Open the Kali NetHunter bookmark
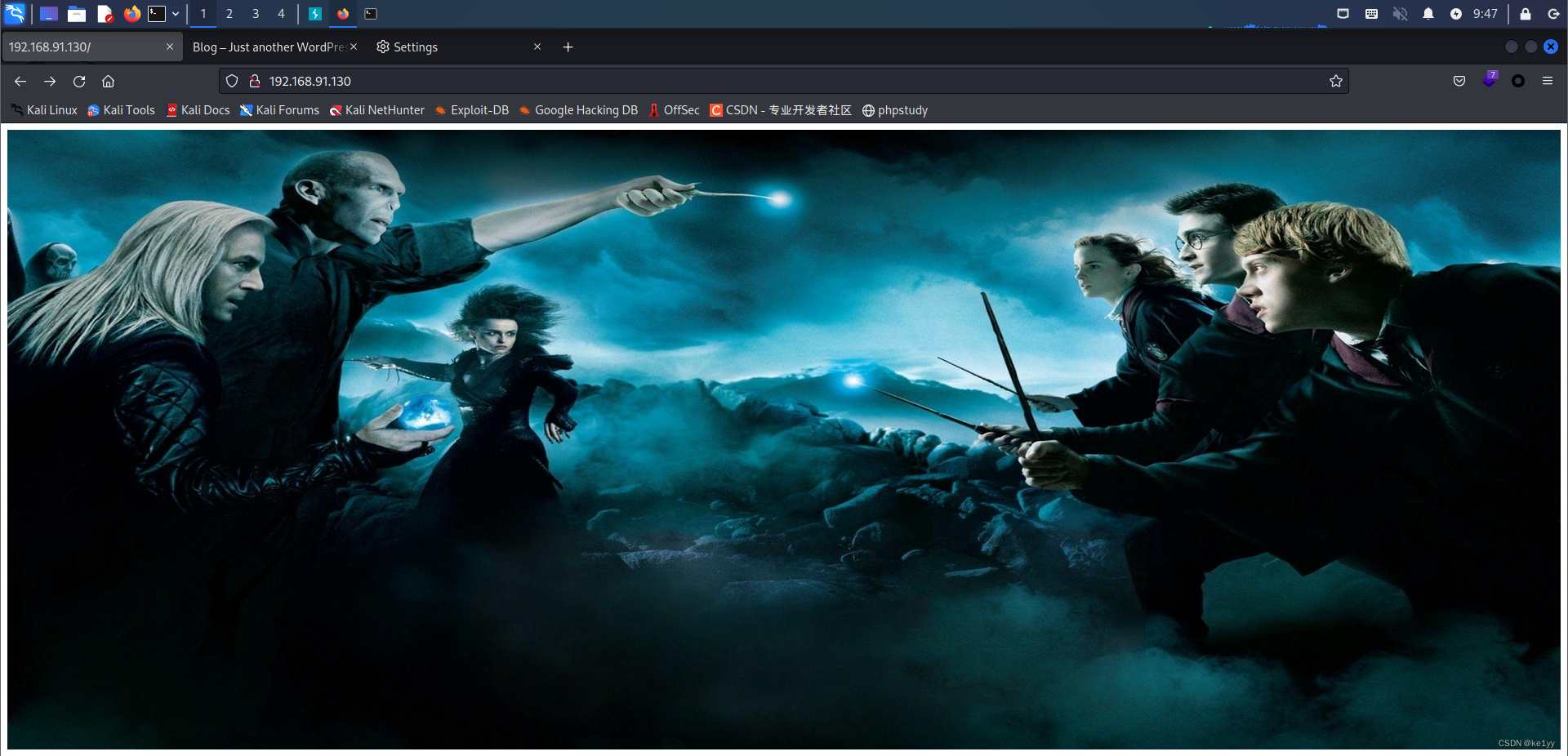Screen dimensions: 1568x756 376,110
